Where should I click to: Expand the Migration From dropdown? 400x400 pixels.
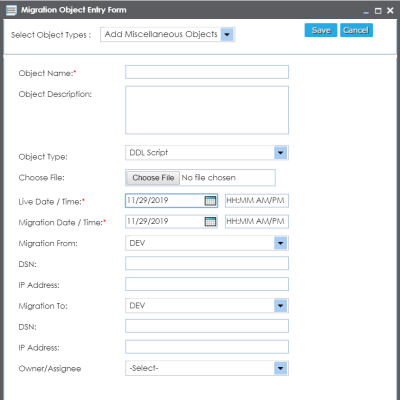point(281,243)
